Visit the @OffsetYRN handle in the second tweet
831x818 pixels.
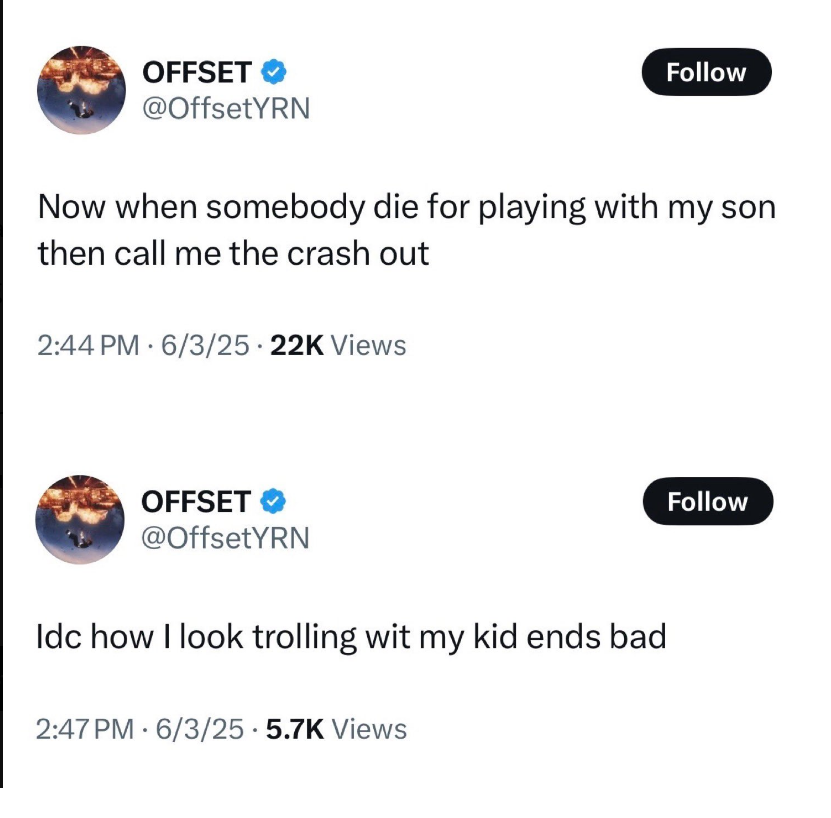[226, 537]
